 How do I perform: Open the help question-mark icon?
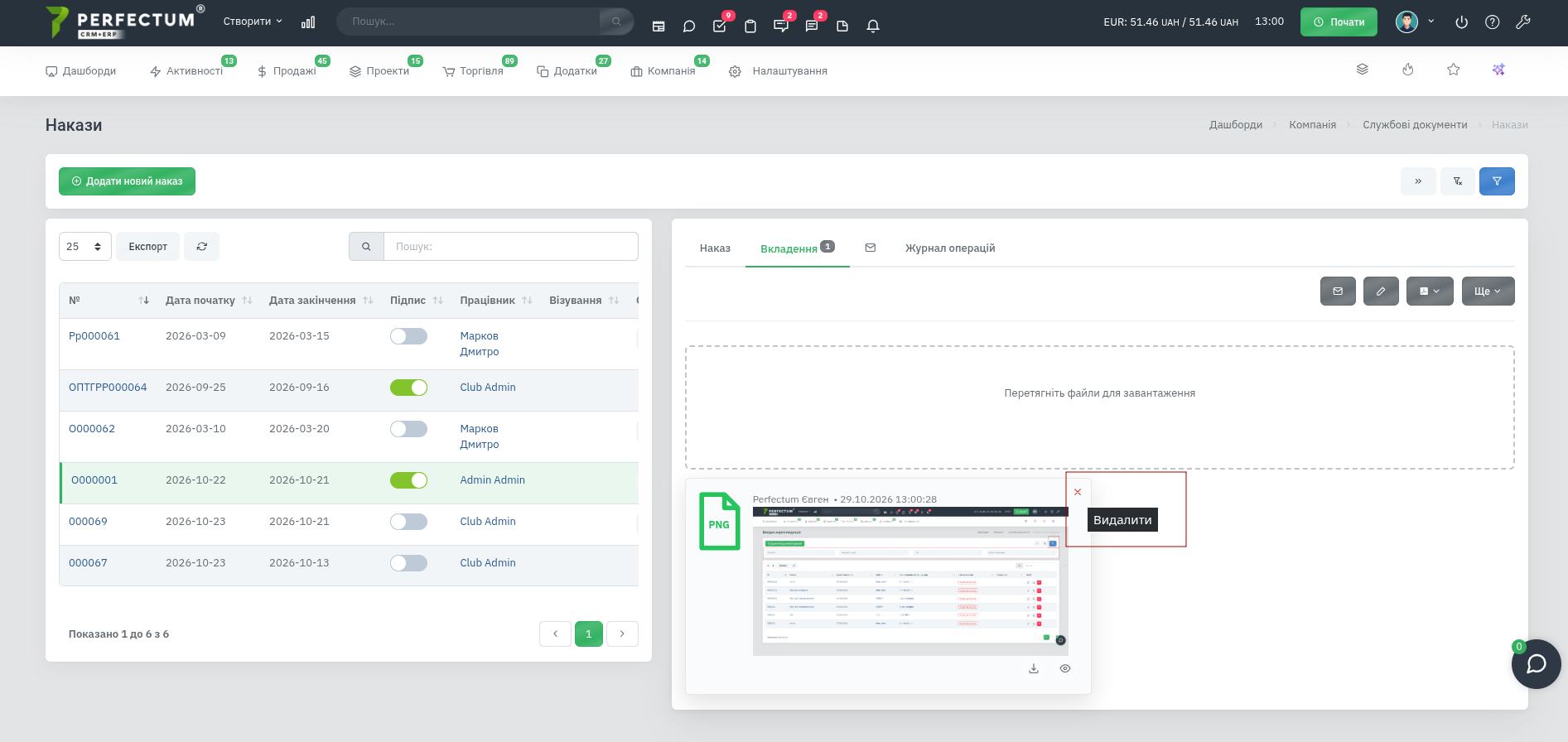pyautogui.click(x=1493, y=22)
